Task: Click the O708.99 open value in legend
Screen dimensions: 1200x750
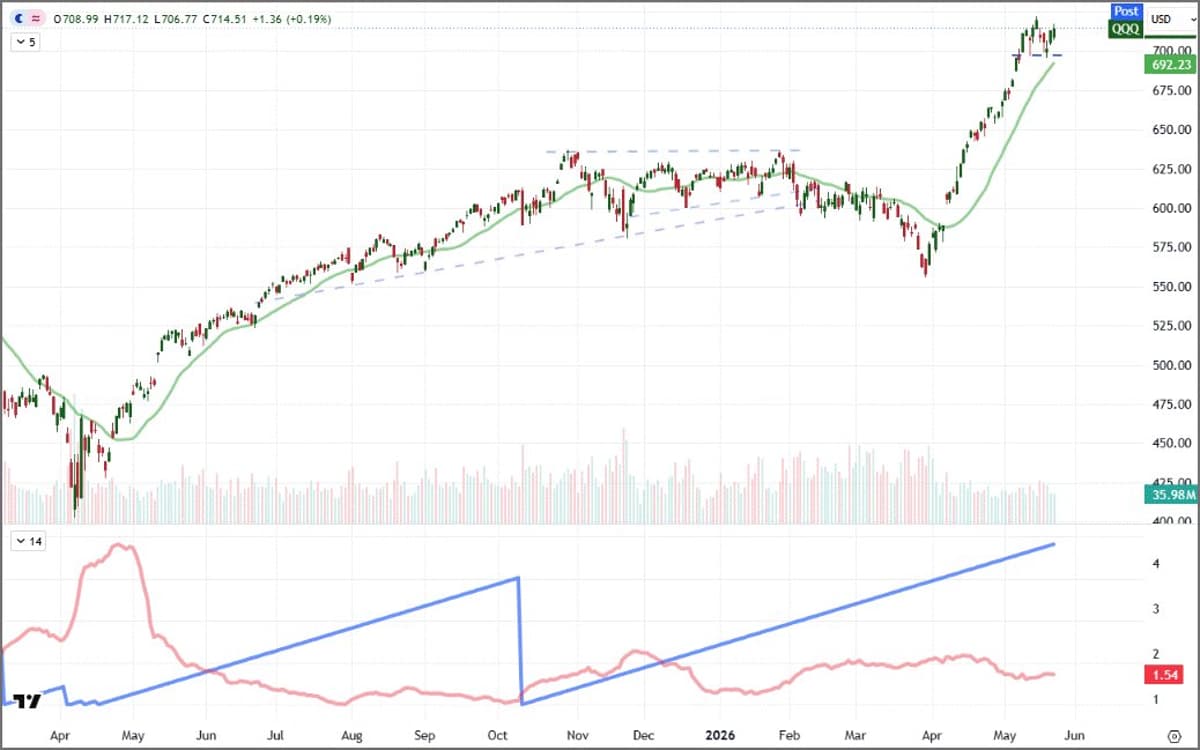Action: tap(76, 19)
